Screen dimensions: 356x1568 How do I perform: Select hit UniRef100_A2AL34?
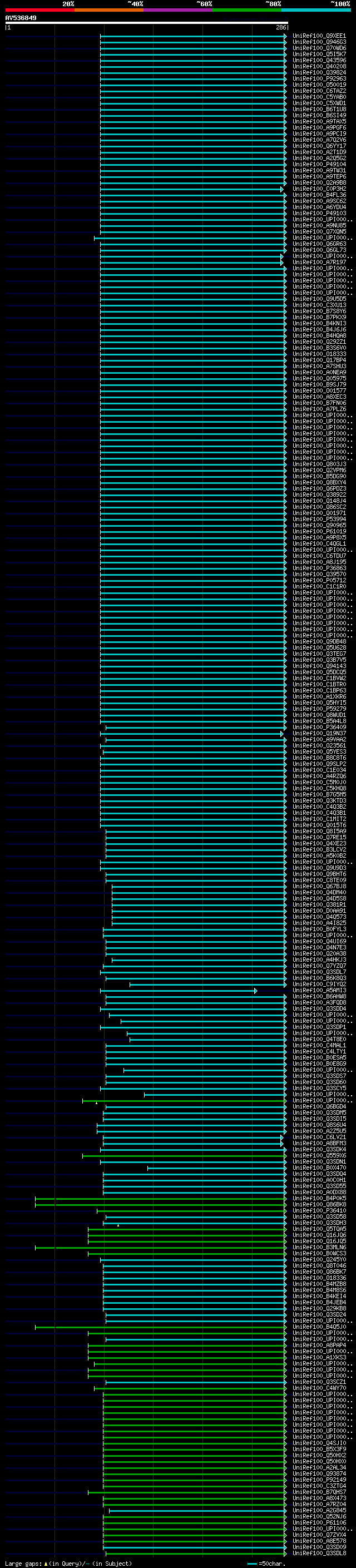point(319,1467)
